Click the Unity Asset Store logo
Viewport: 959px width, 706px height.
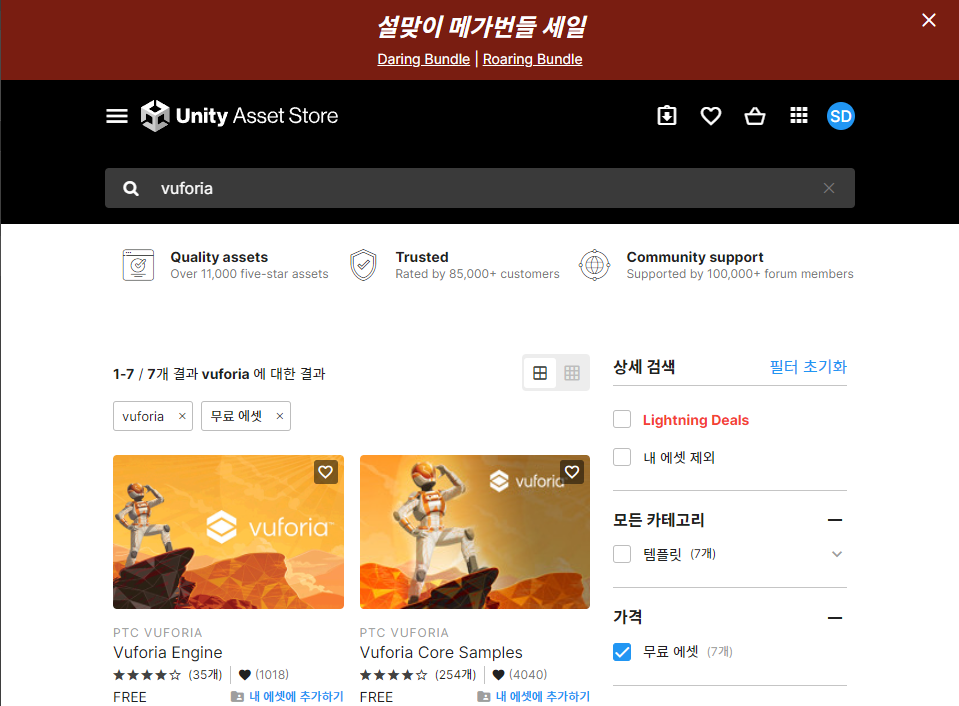239,116
